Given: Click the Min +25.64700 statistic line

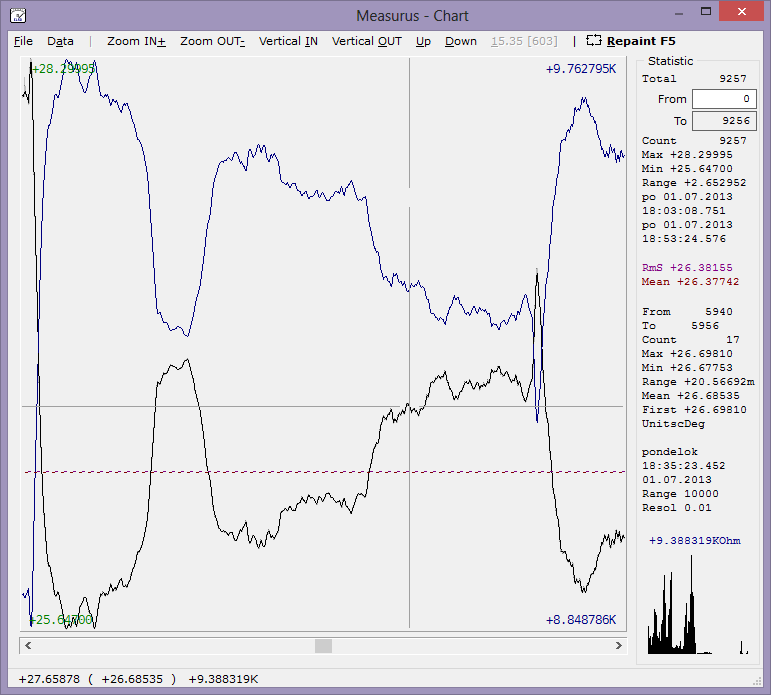Looking at the screenshot, I should point(687,169).
